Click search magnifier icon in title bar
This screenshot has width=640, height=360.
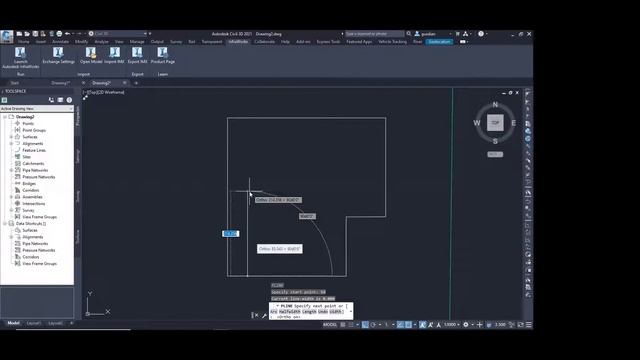409,34
